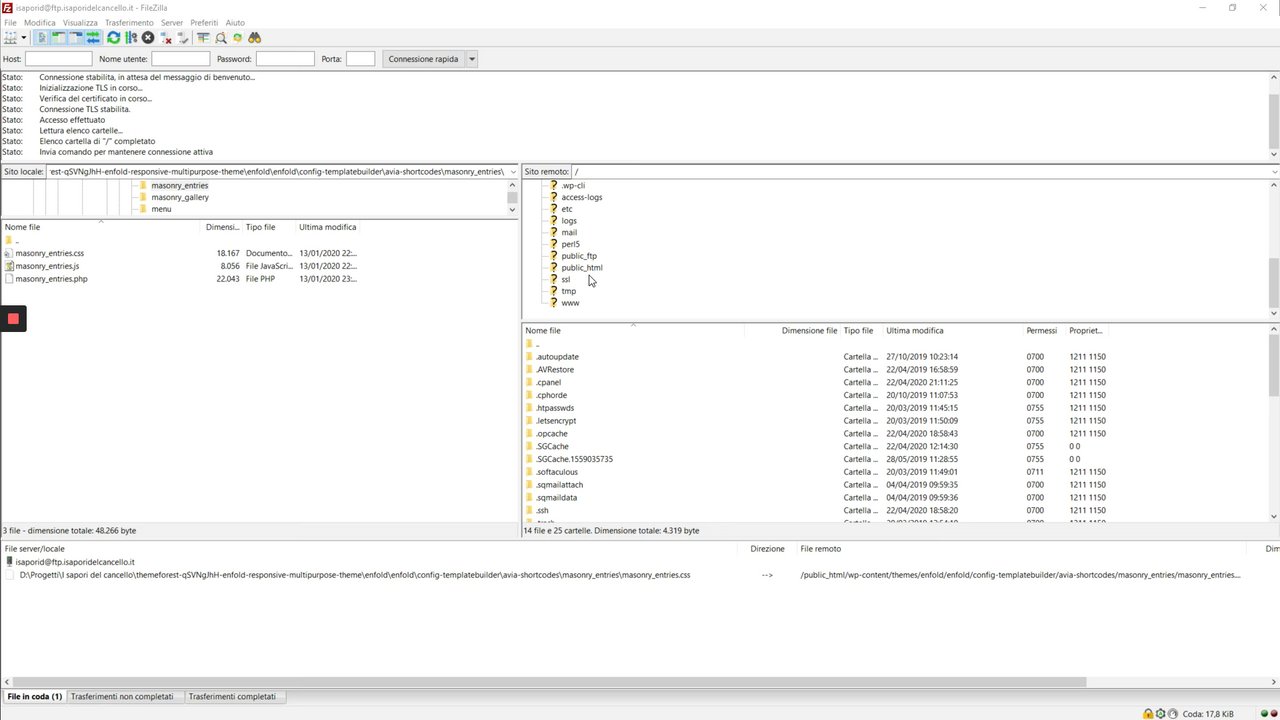
Task: Open the speed limit indicator in status bar
Action: tap(1173, 713)
